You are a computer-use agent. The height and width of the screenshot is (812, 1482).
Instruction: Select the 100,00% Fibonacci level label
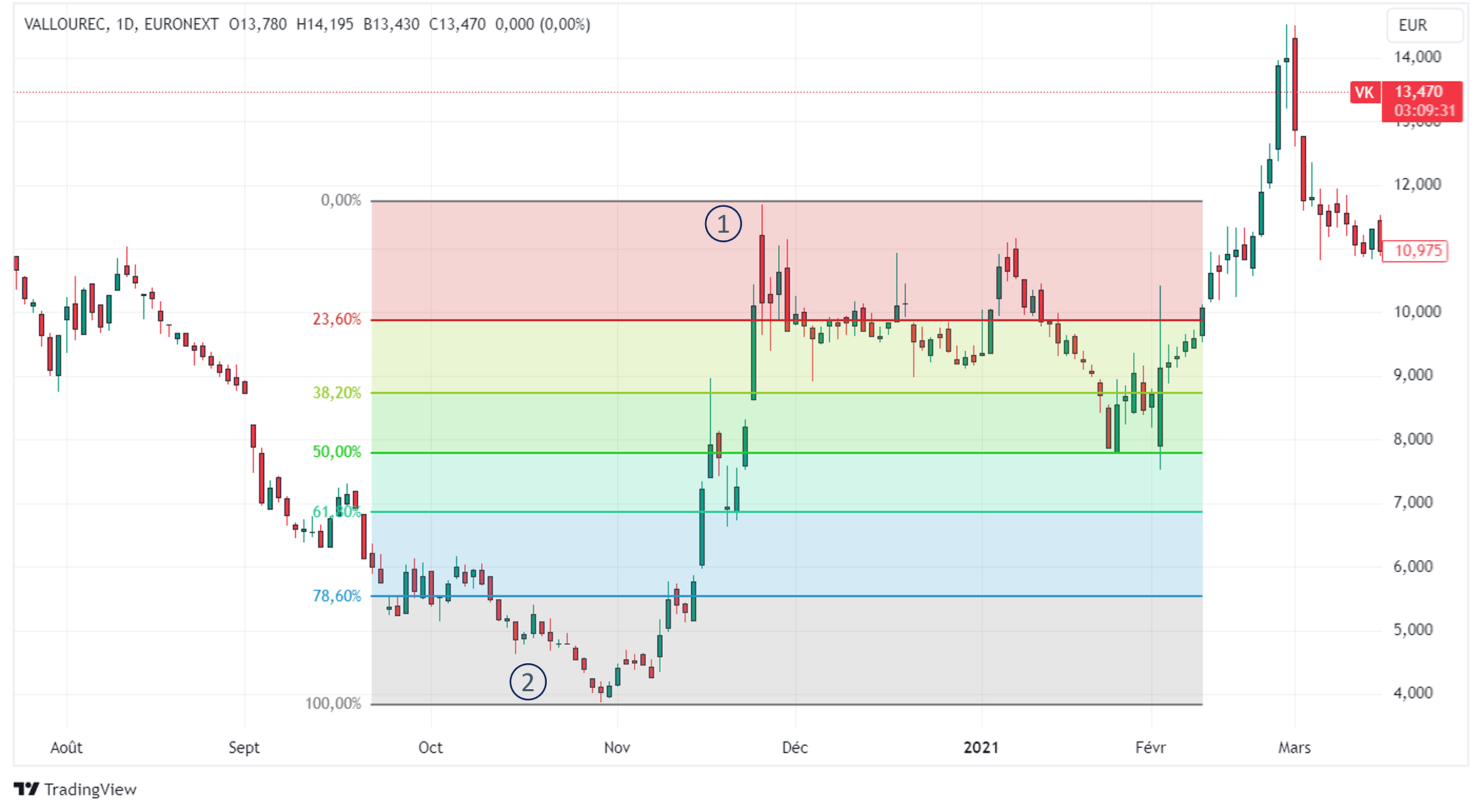333,703
